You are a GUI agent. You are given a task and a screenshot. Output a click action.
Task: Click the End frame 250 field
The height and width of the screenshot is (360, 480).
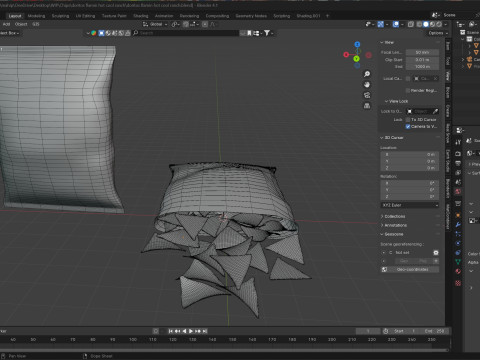tap(434, 331)
